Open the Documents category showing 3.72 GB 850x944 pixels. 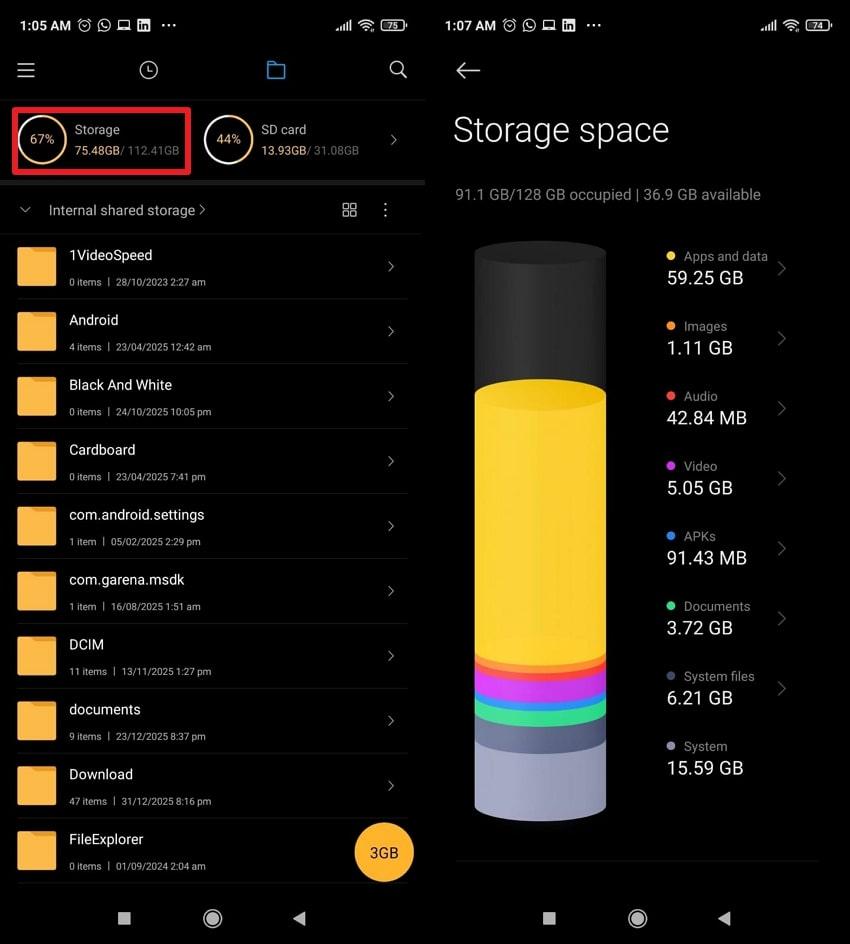coord(783,617)
